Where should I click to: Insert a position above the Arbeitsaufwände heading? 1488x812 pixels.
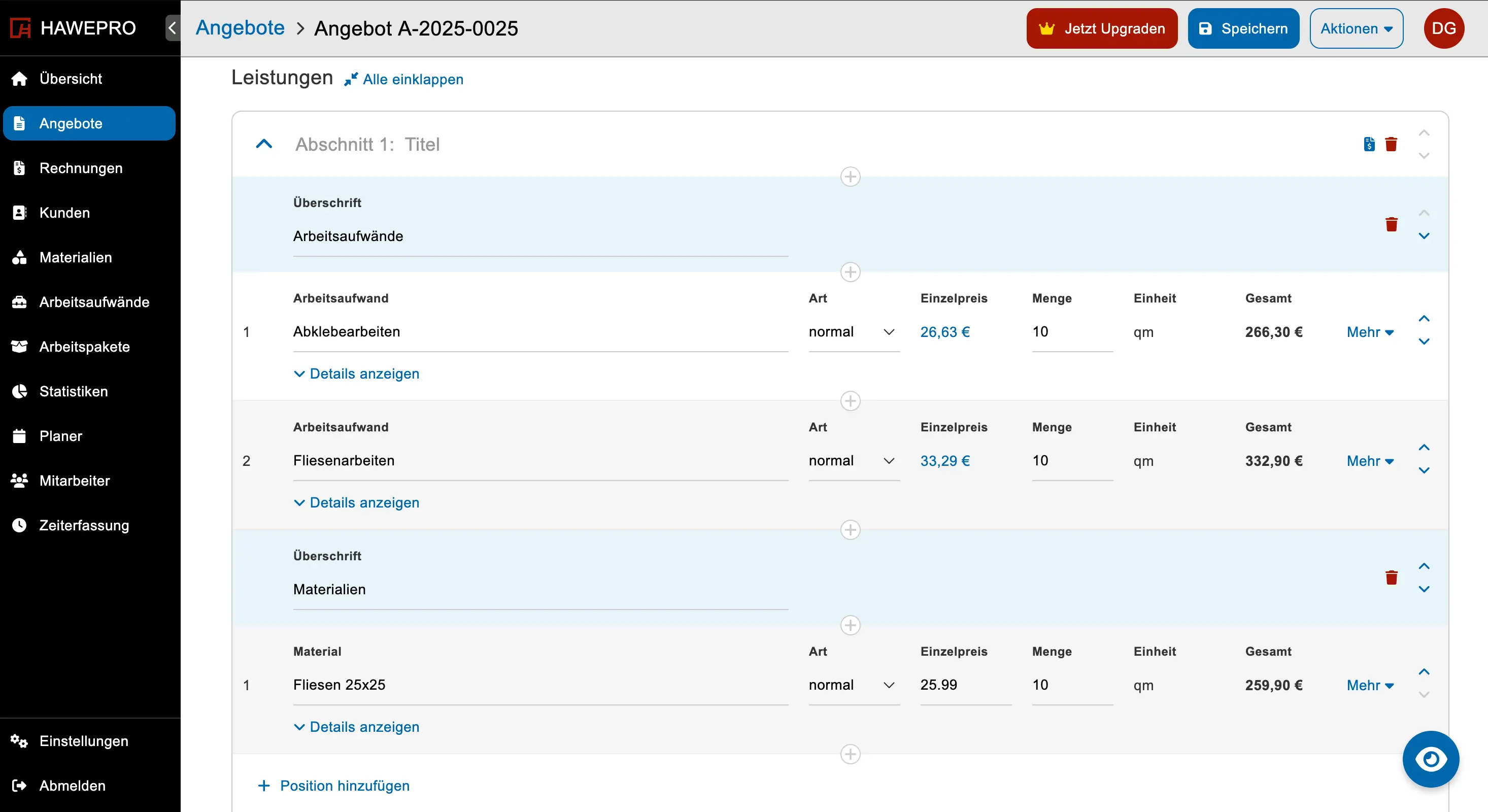point(850,176)
